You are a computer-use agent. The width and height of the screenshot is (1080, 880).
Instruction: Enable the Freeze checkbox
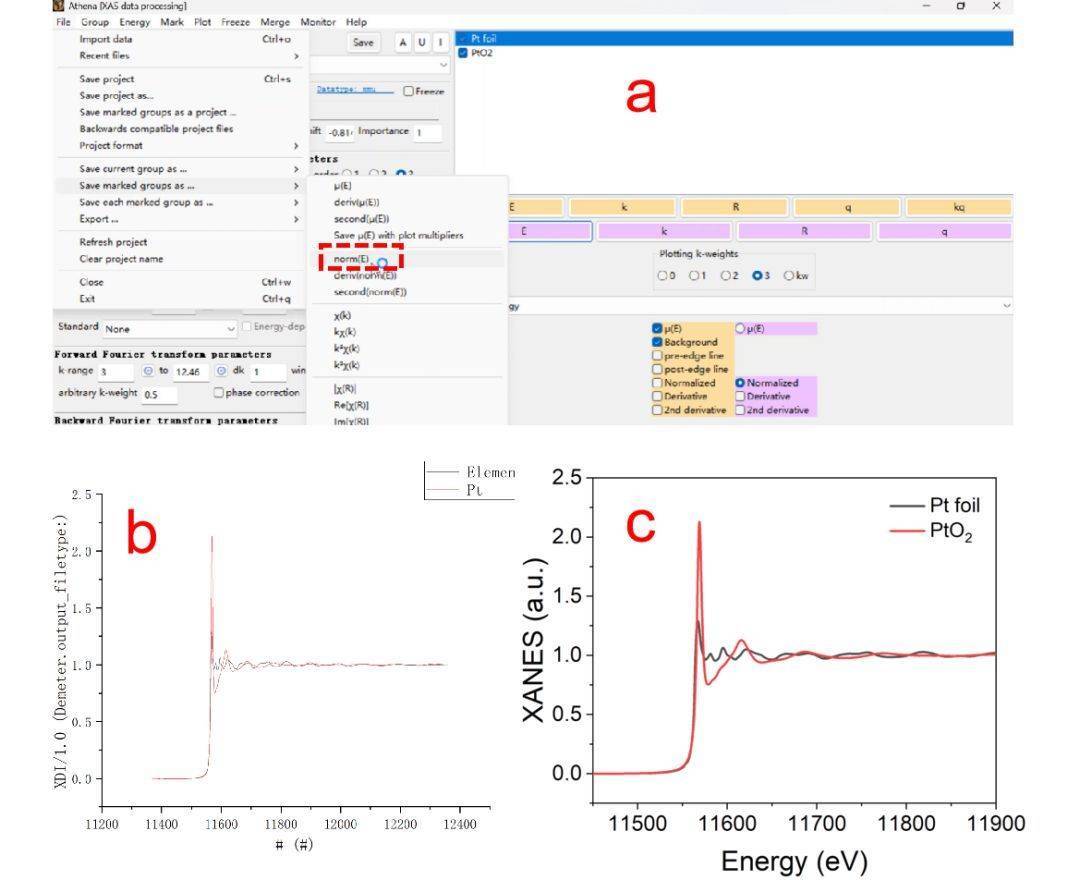[x=408, y=91]
